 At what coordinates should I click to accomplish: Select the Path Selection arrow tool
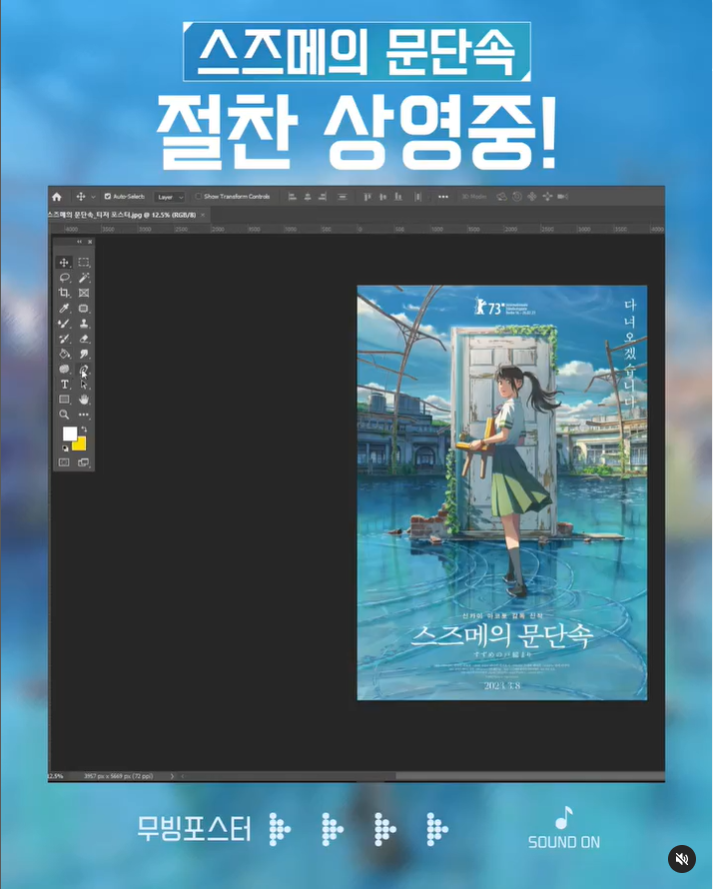coord(84,384)
